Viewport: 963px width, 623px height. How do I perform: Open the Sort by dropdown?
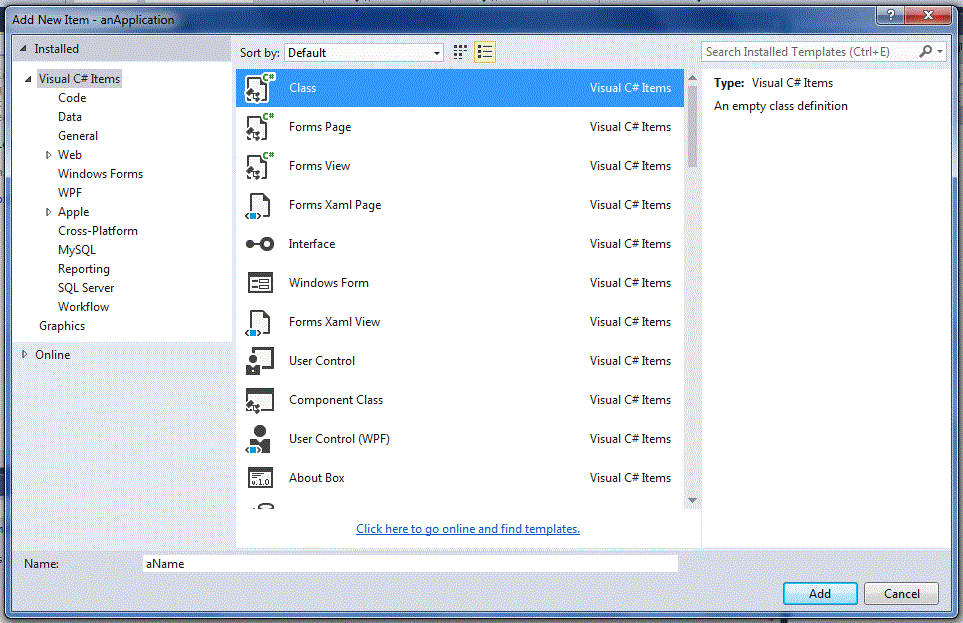(364, 53)
